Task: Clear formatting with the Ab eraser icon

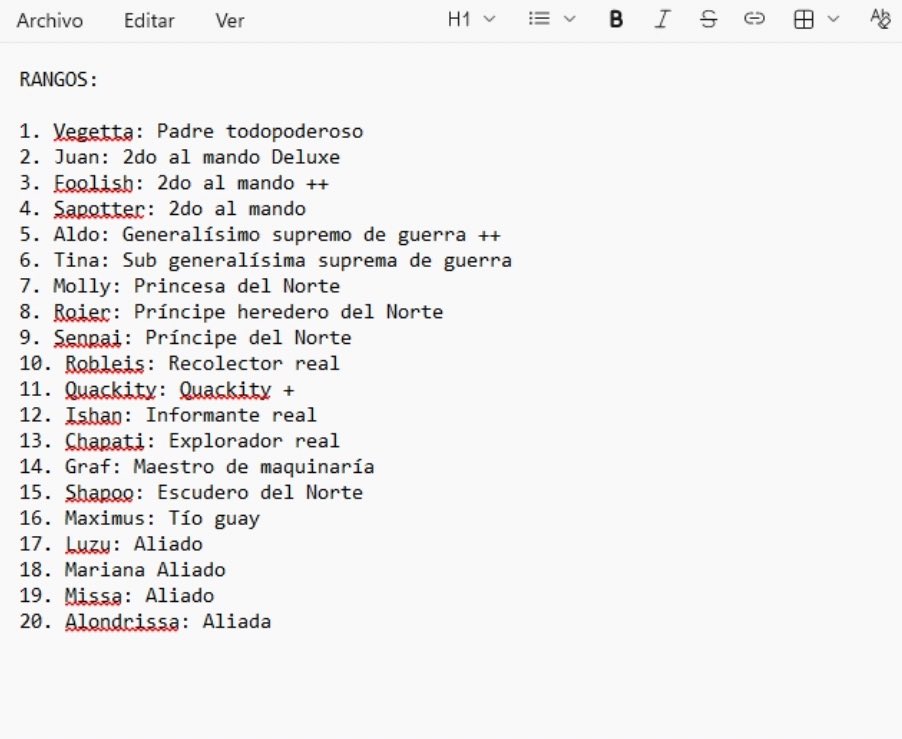Action: pyautogui.click(x=881, y=19)
